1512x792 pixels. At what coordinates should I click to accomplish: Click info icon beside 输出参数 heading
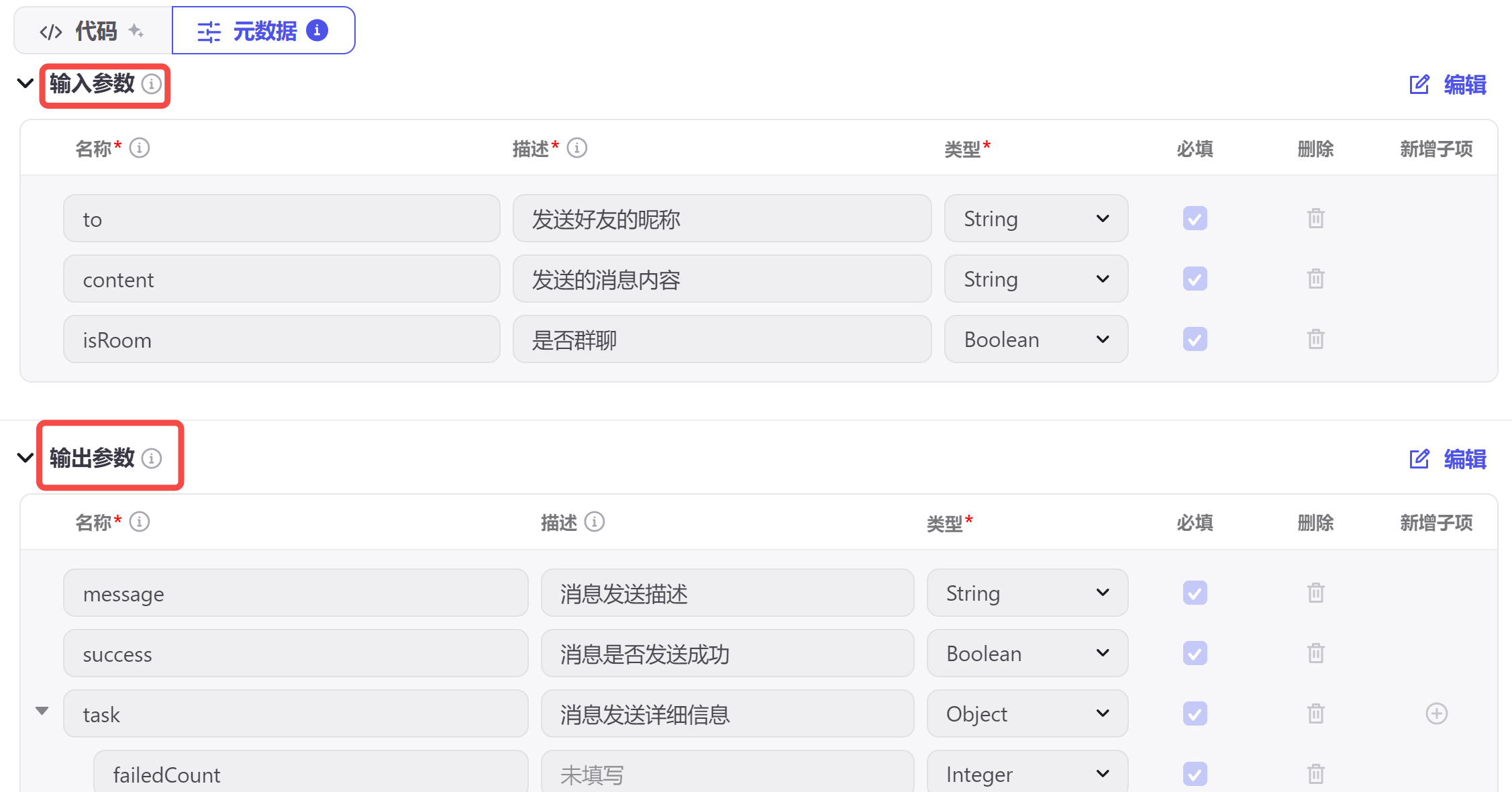pos(152,458)
